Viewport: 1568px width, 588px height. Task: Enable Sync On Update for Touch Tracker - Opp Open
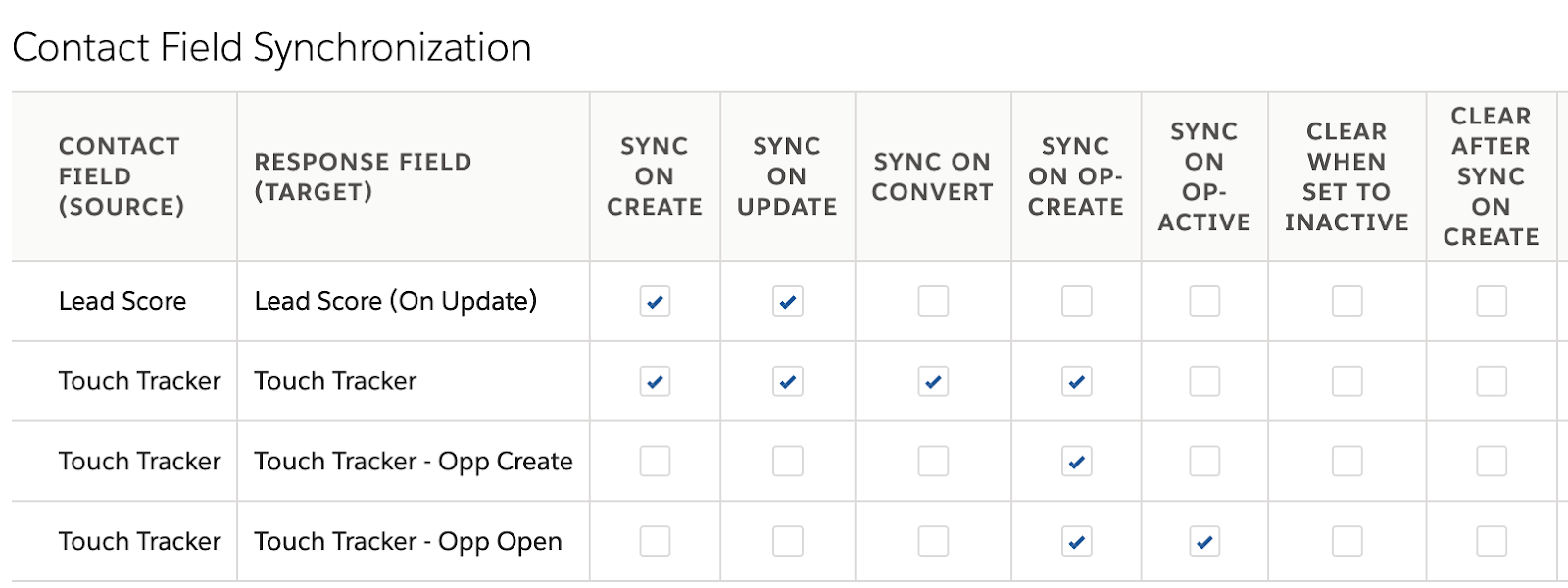787,542
